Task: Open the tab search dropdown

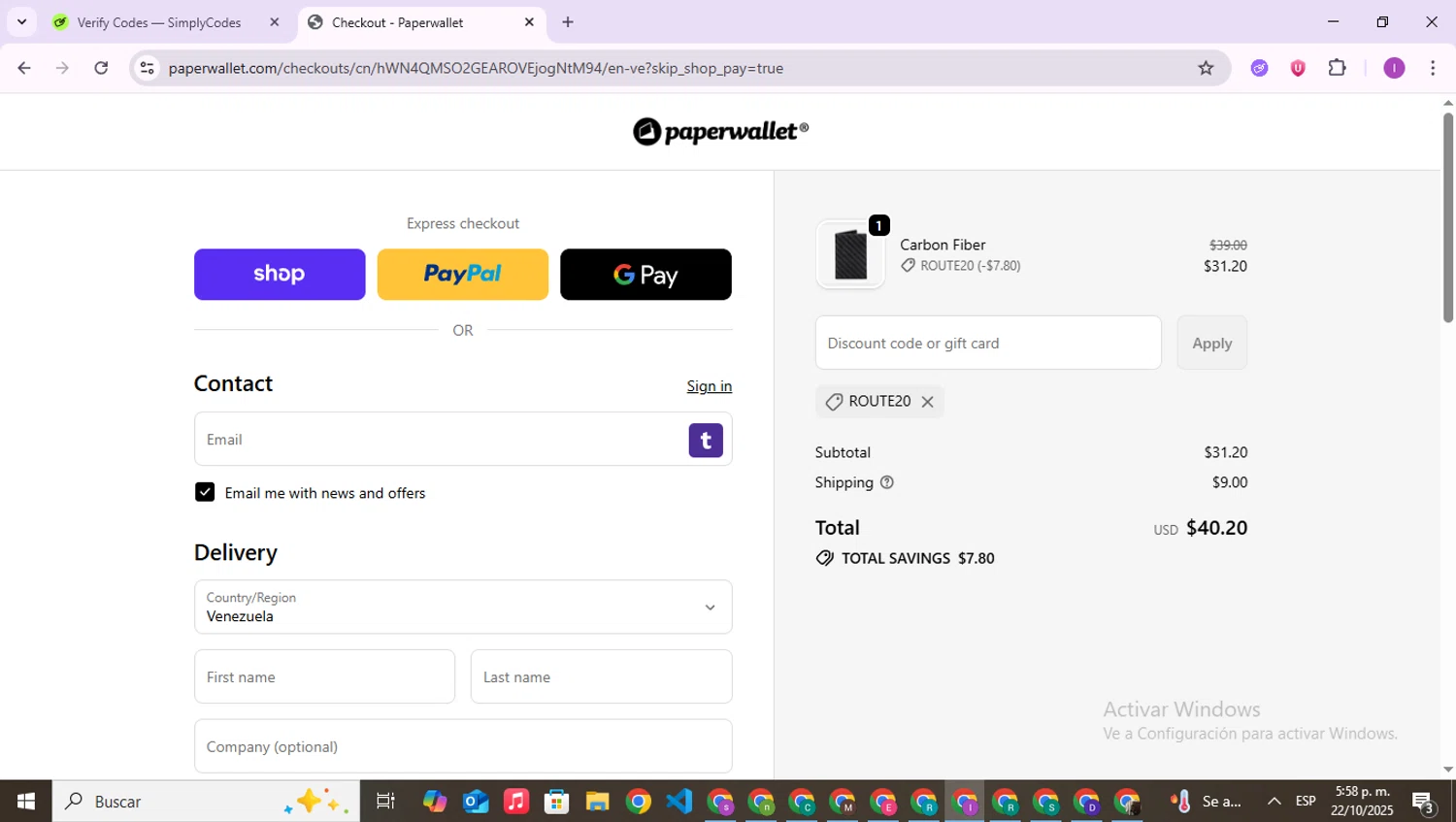Action: (21, 21)
